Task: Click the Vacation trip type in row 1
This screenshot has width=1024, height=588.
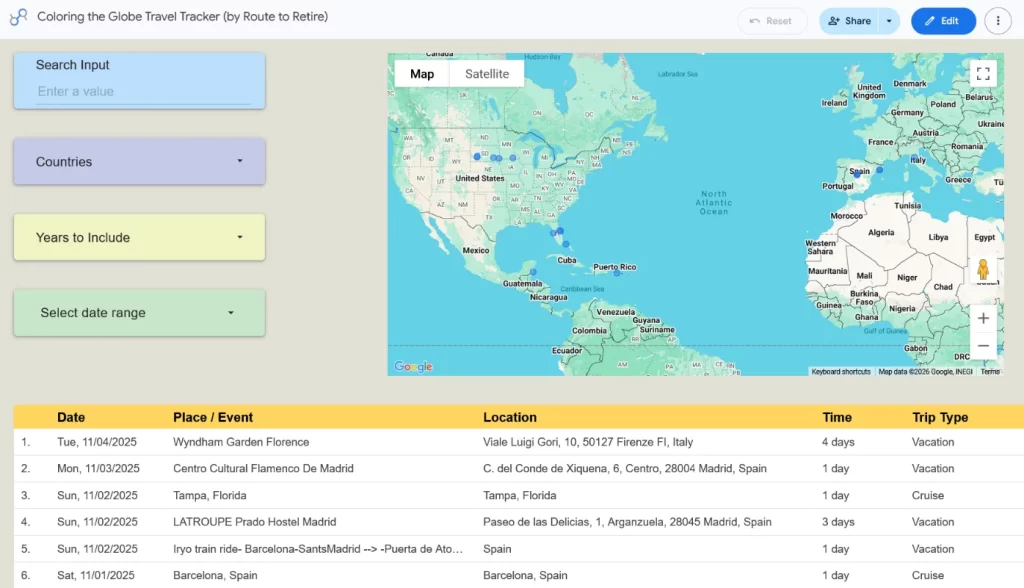Action: [933, 442]
